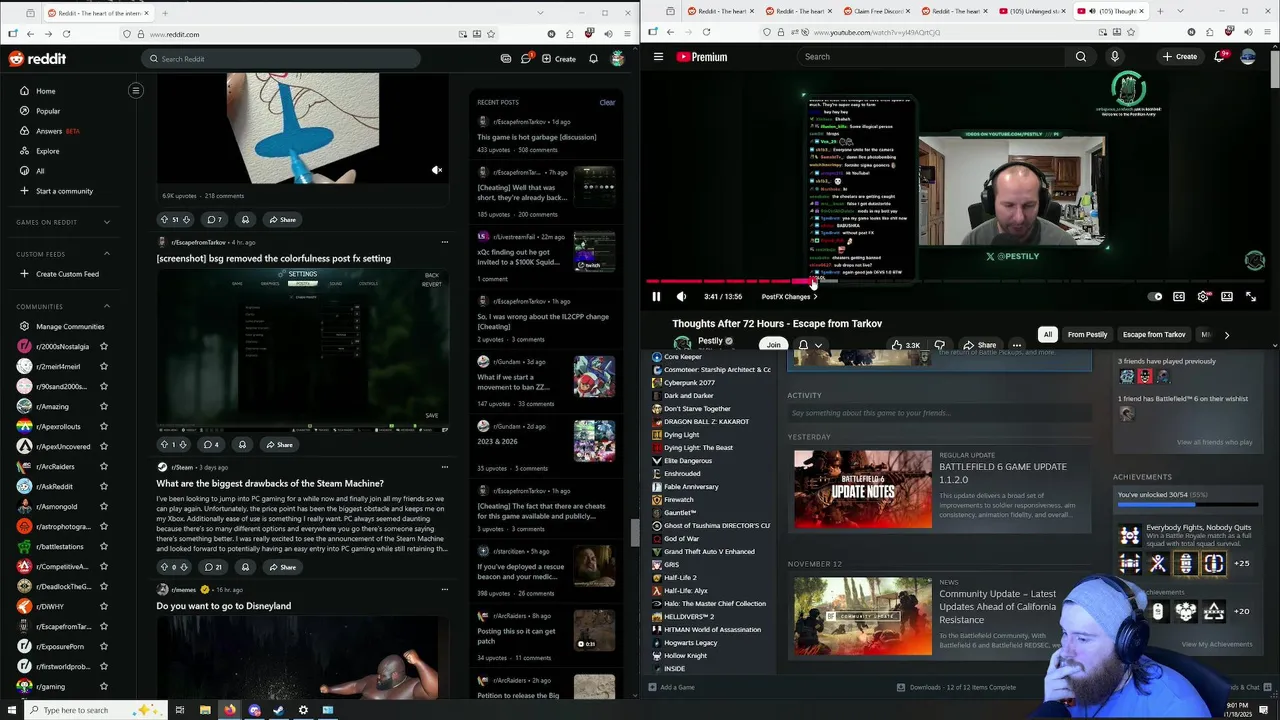Pause the YouTube video

[x=656, y=297]
